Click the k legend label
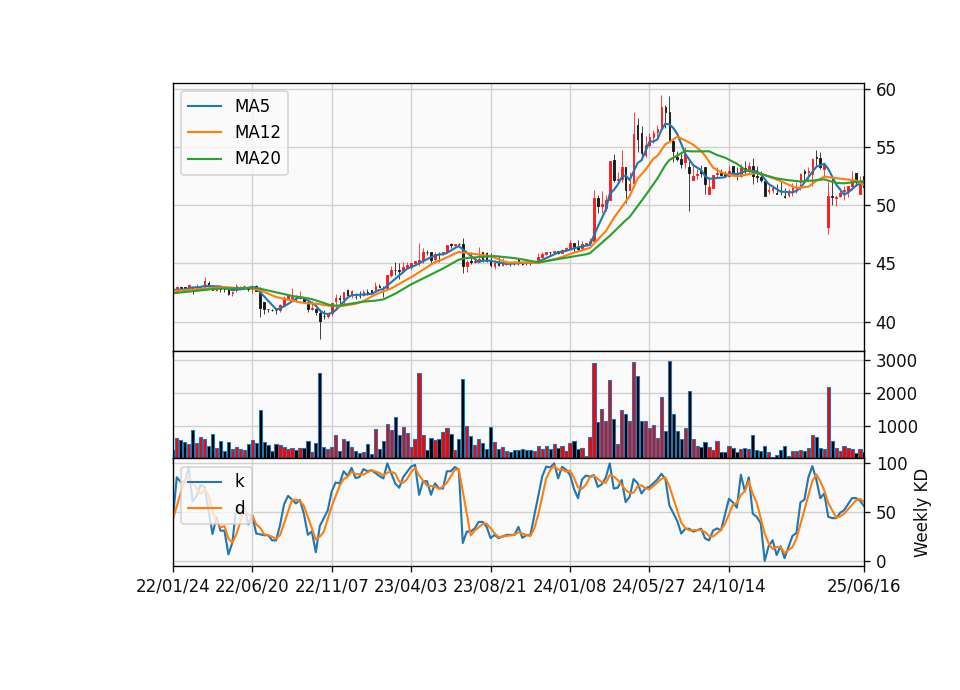The image size is (960, 690). pyautogui.click(x=239, y=481)
